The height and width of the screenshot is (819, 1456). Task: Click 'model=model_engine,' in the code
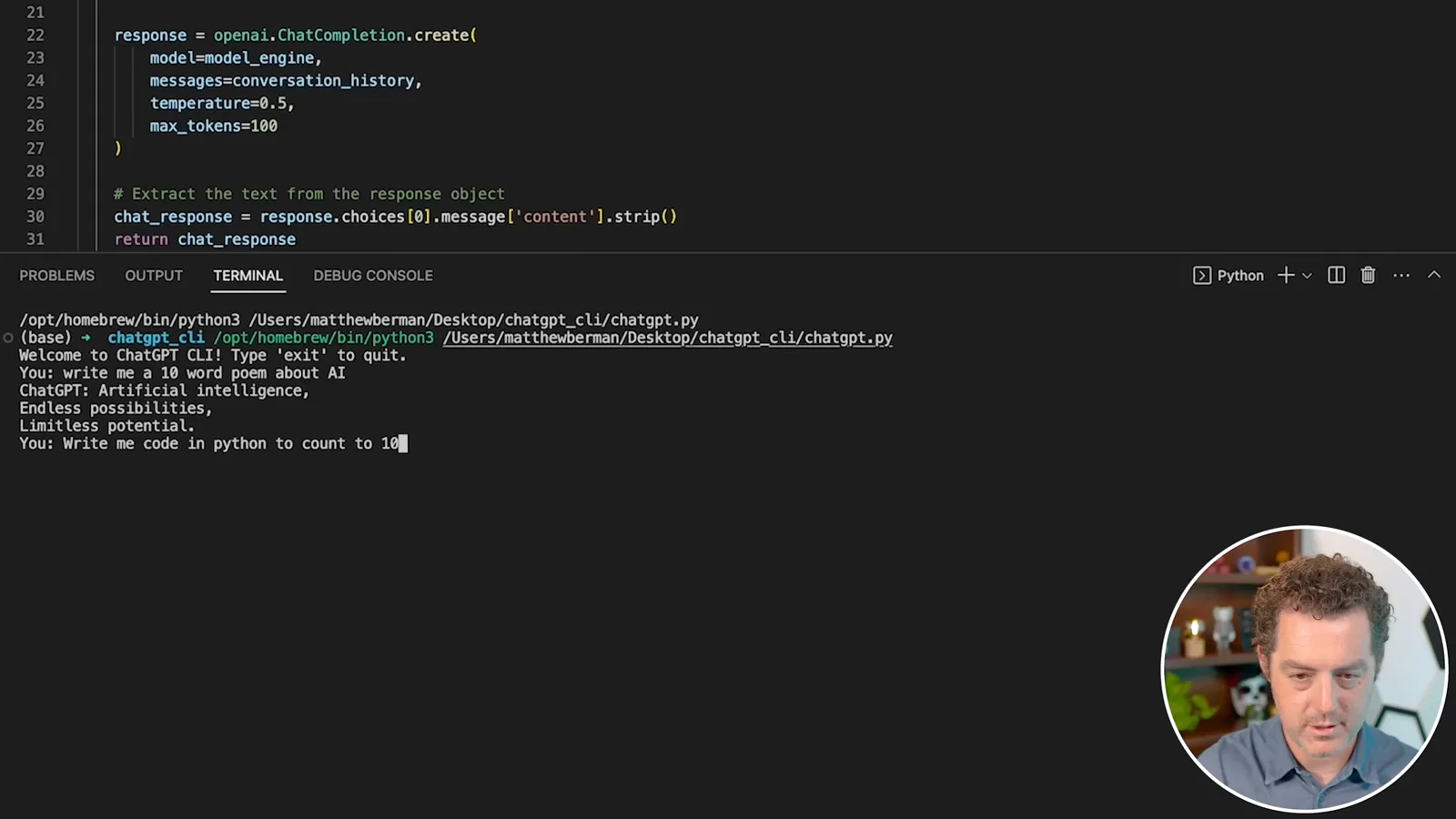(236, 57)
